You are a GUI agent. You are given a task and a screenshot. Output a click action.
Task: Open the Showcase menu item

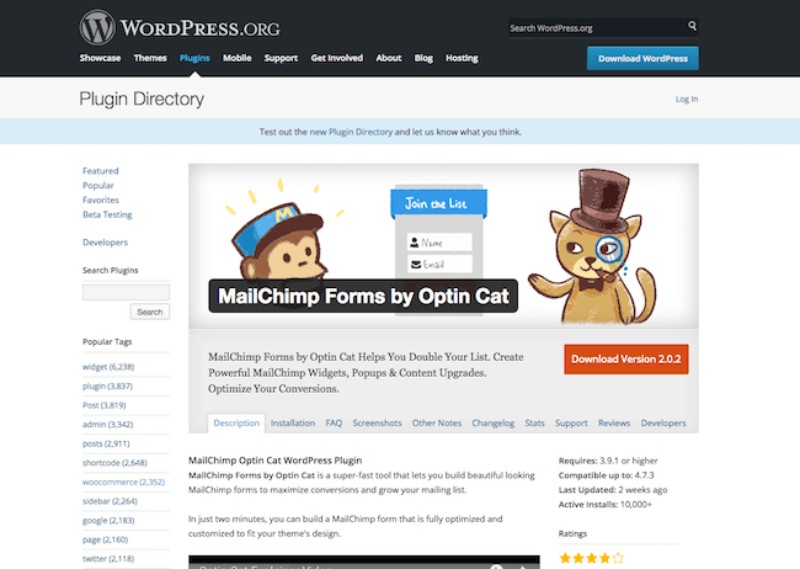pyautogui.click(x=100, y=58)
